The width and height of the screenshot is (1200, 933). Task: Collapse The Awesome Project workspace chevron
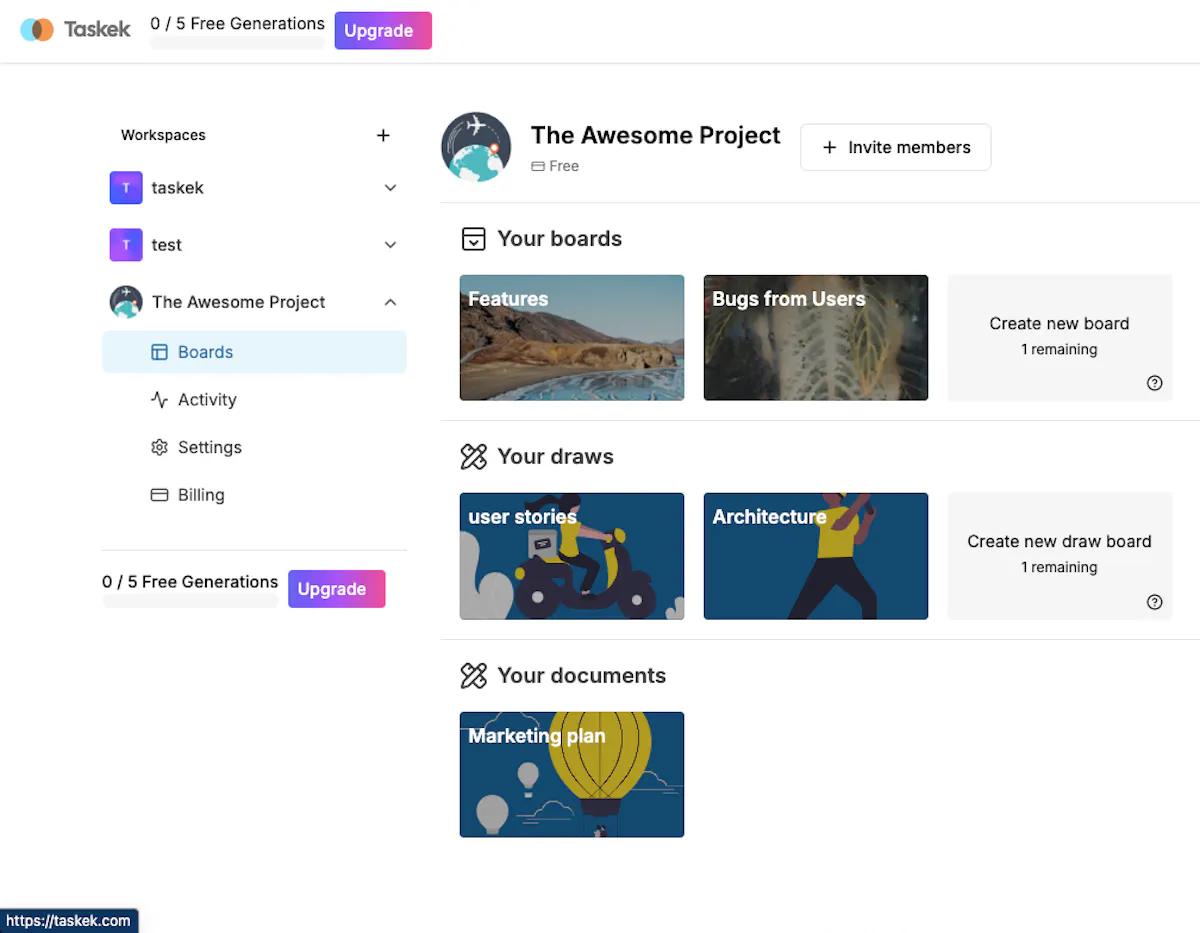click(391, 302)
